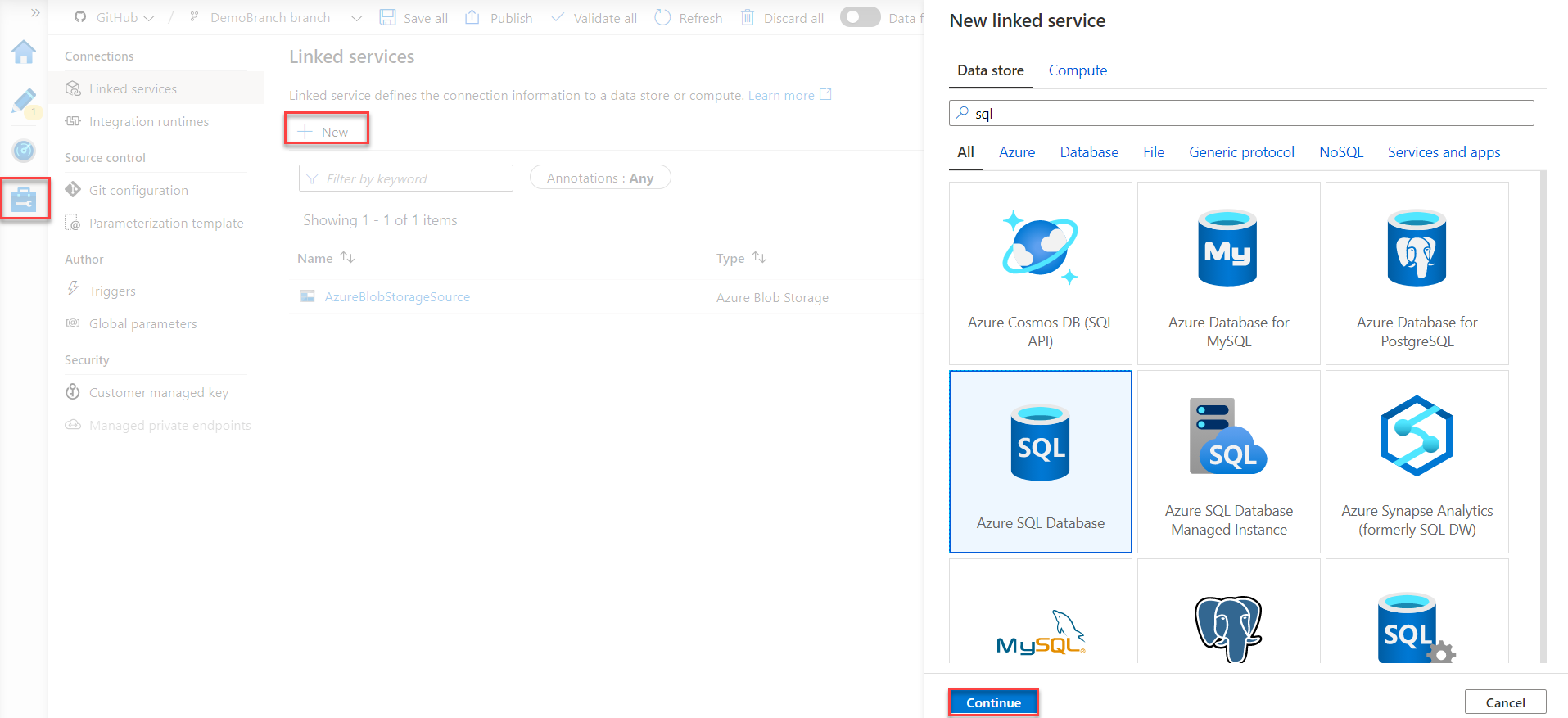This screenshot has width=1568, height=718.
Task: Choose the Azure Cosmos DB (SQL API) tile
Action: click(1041, 273)
